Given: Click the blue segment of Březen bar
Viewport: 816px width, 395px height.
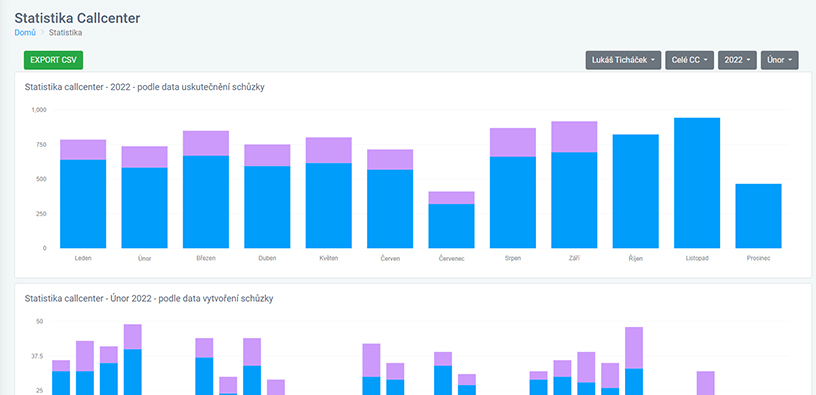Looking at the screenshot, I should click(206, 202).
